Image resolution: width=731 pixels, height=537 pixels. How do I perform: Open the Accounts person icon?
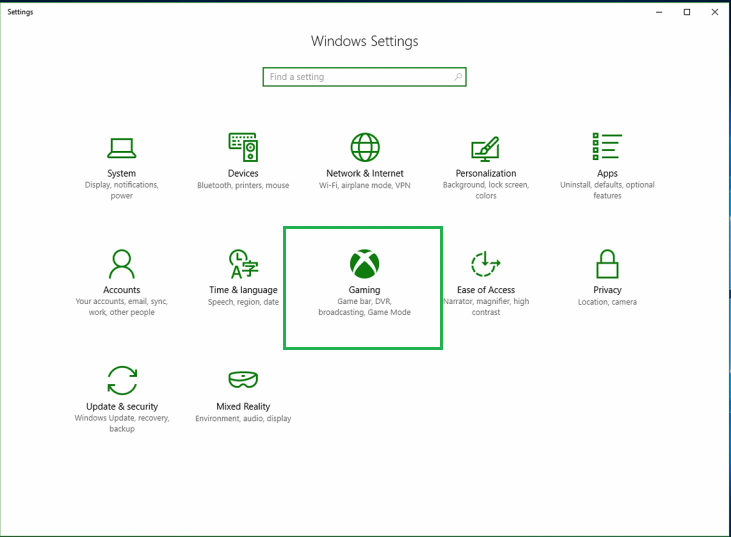point(122,263)
